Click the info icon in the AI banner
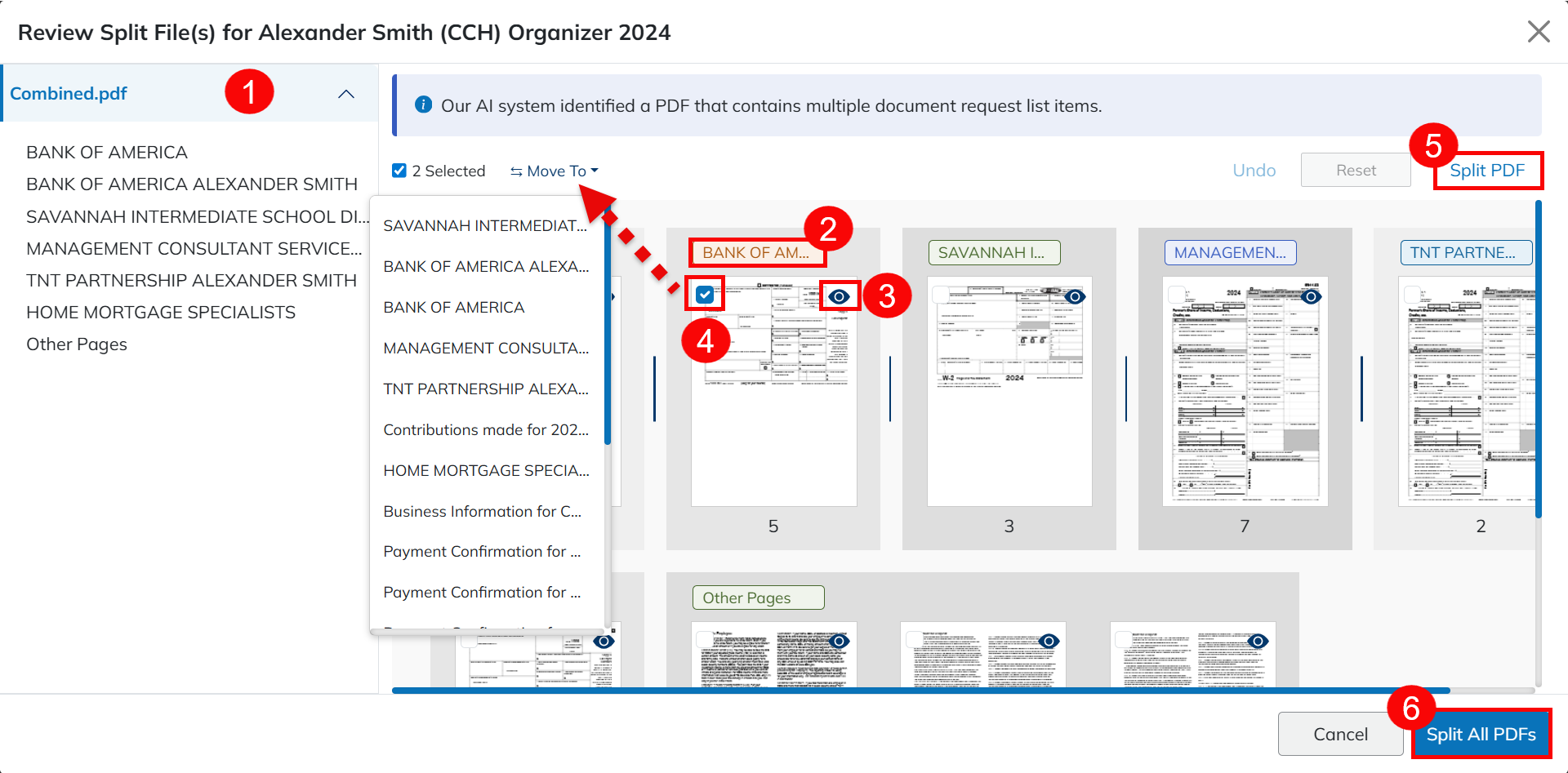This screenshot has width=1568, height=773. click(x=423, y=104)
